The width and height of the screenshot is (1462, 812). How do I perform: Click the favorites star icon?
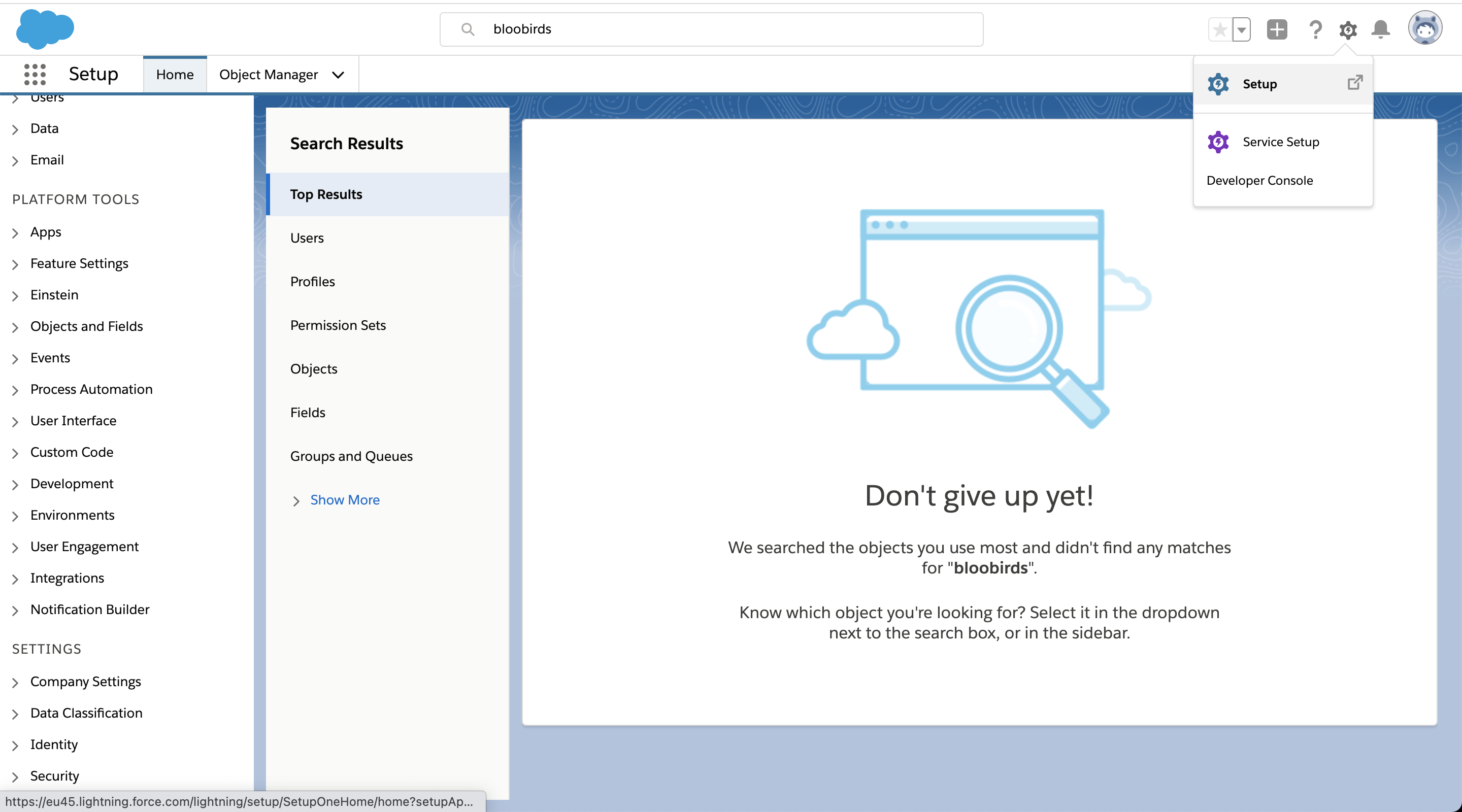pos(1220,29)
